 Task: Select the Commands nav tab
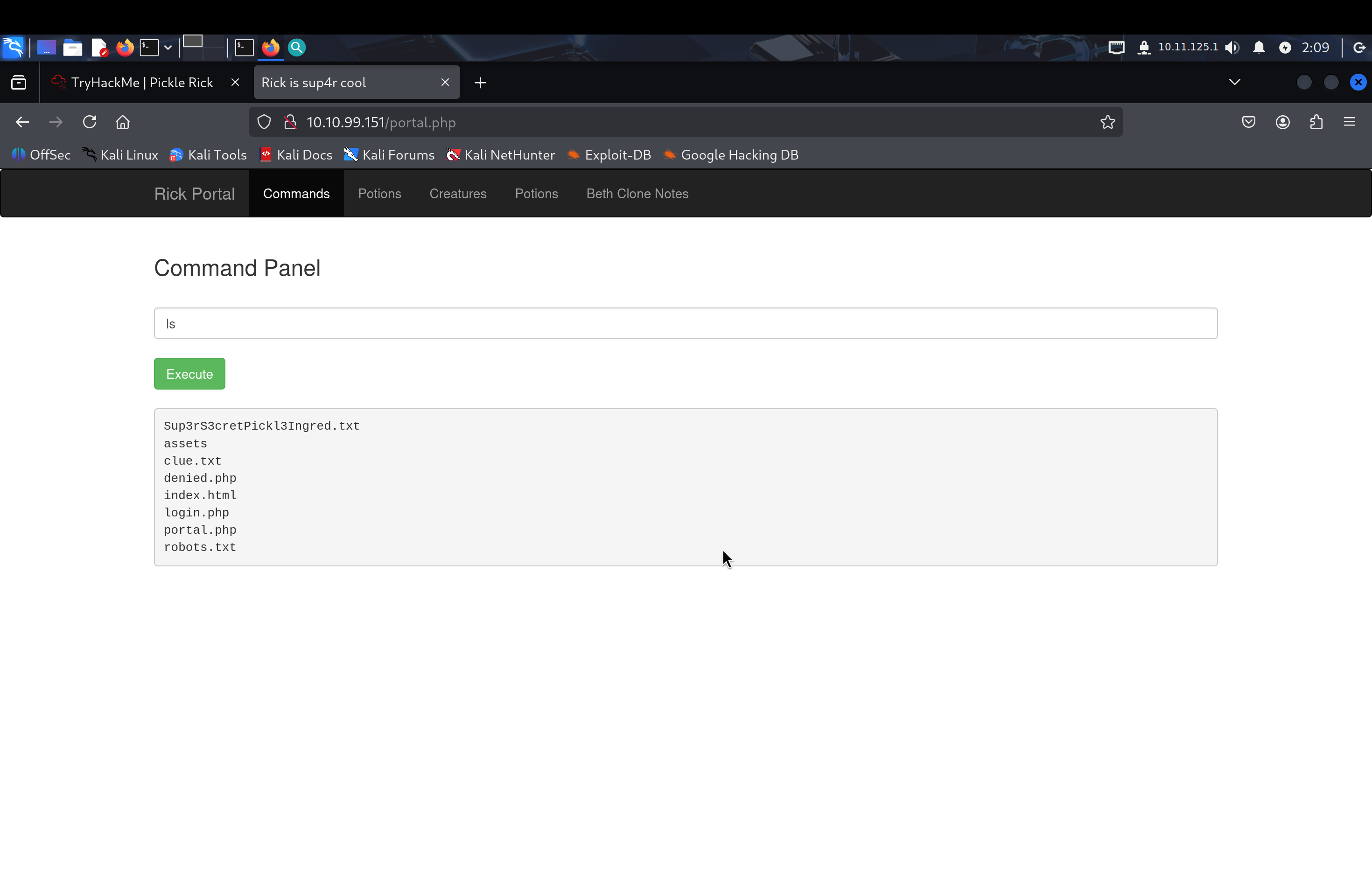point(296,194)
